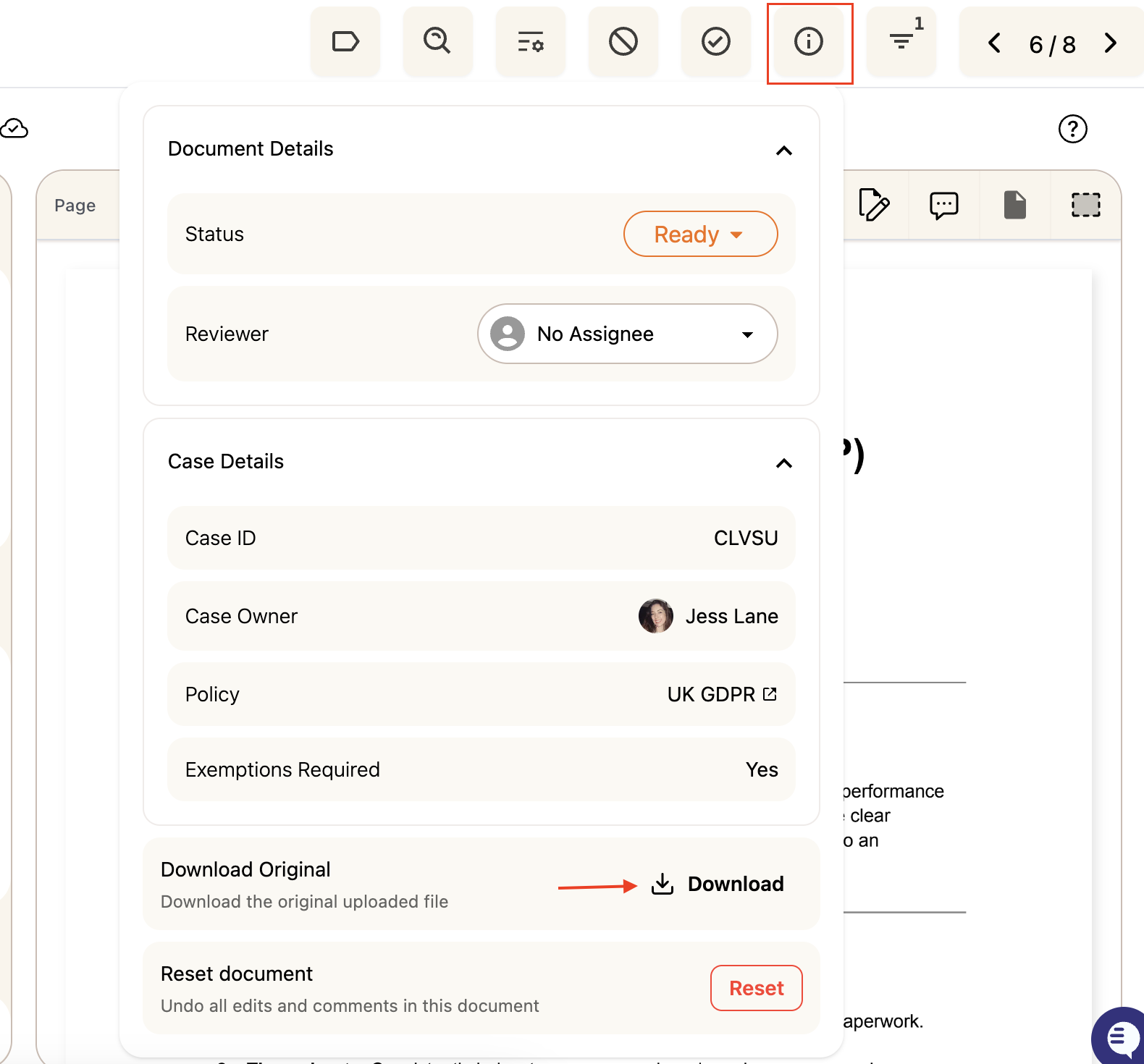The height and width of the screenshot is (1064, 1144).
Task: Collapse the Document Details section
Action: (784, 151)
